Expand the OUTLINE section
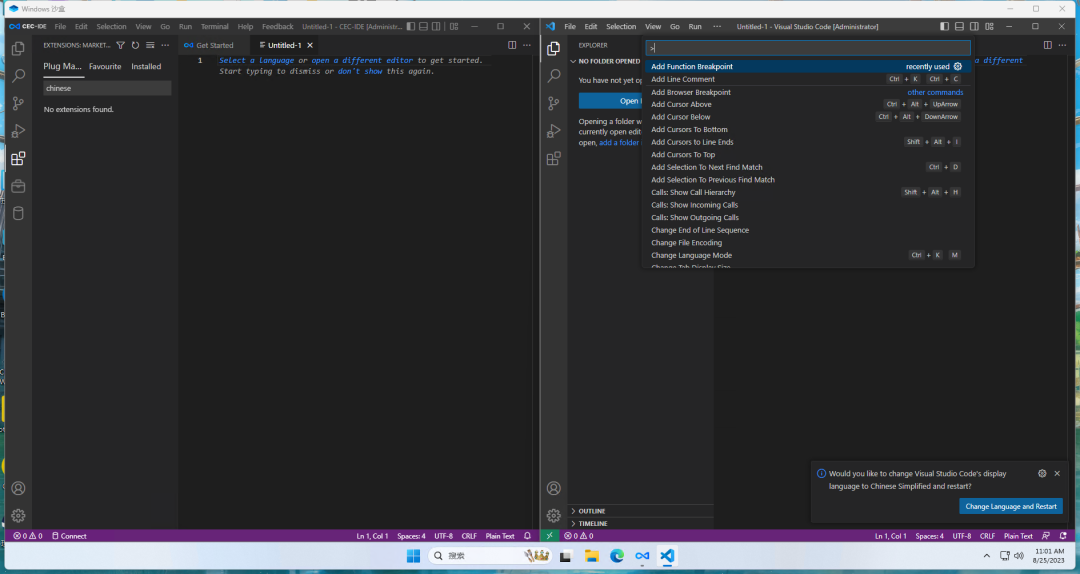This screenshot has height=574, width=1080. tap(641, 511)
